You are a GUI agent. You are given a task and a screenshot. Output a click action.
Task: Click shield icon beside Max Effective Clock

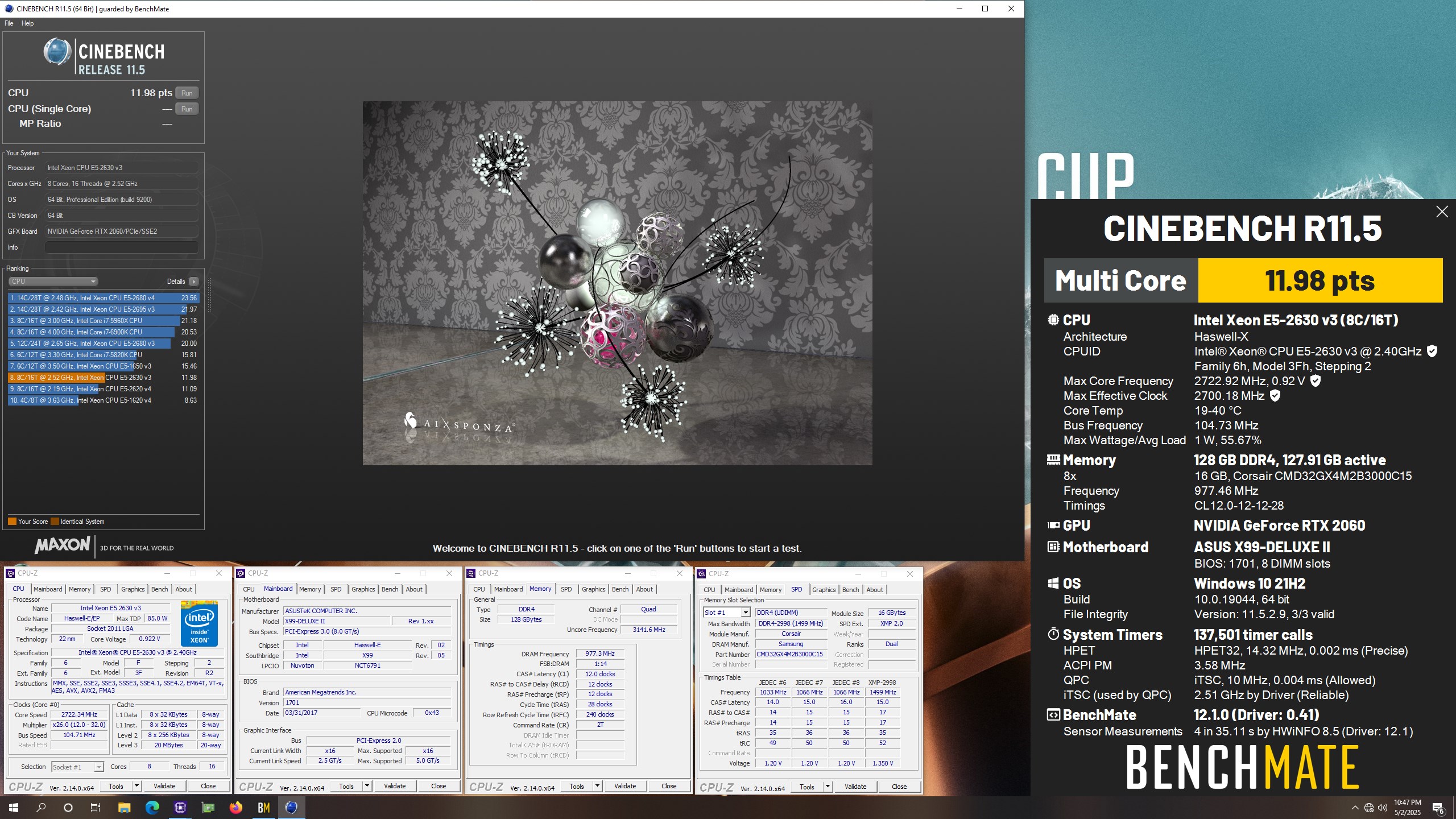1275,396
